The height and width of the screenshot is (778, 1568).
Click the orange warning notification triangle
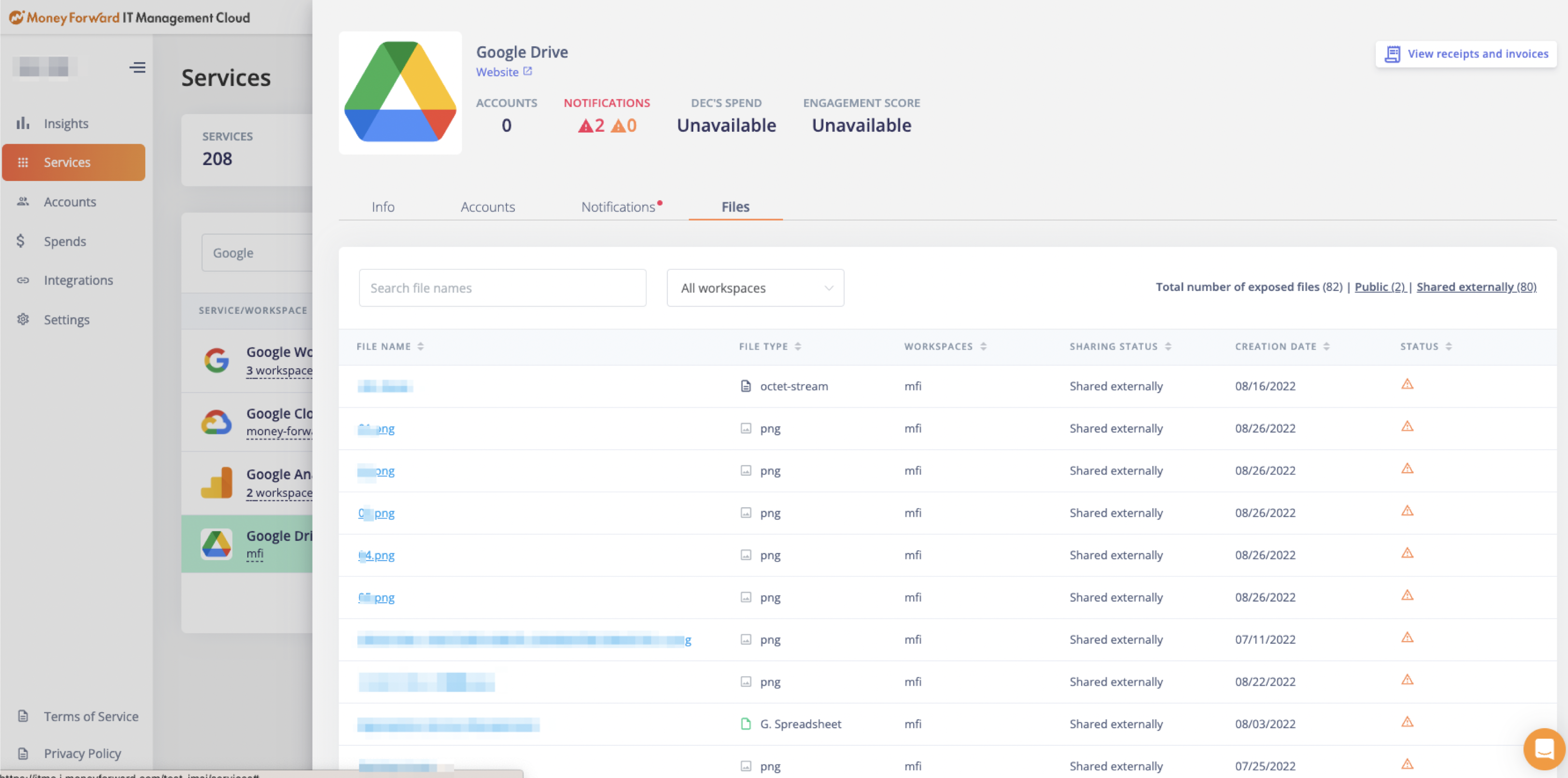(x=618, y=126)
